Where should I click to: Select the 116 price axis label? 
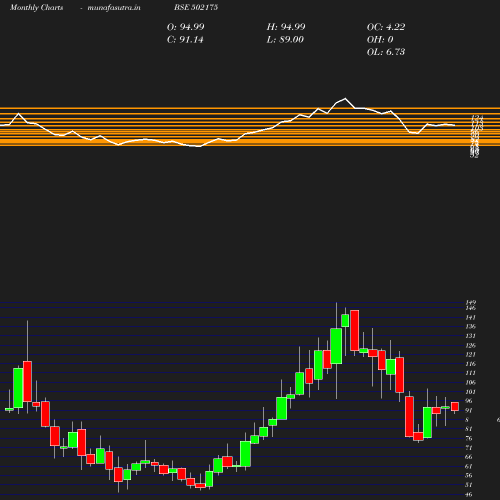(470, 364)
